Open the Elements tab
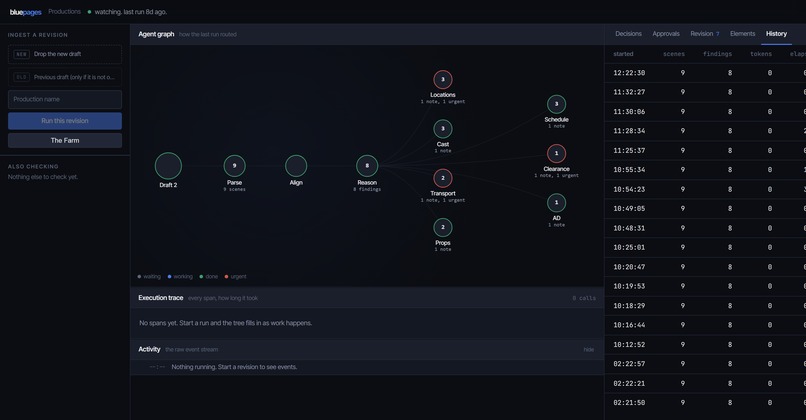The width and height of the screenshot is (806, 420). tap(742, 33)
